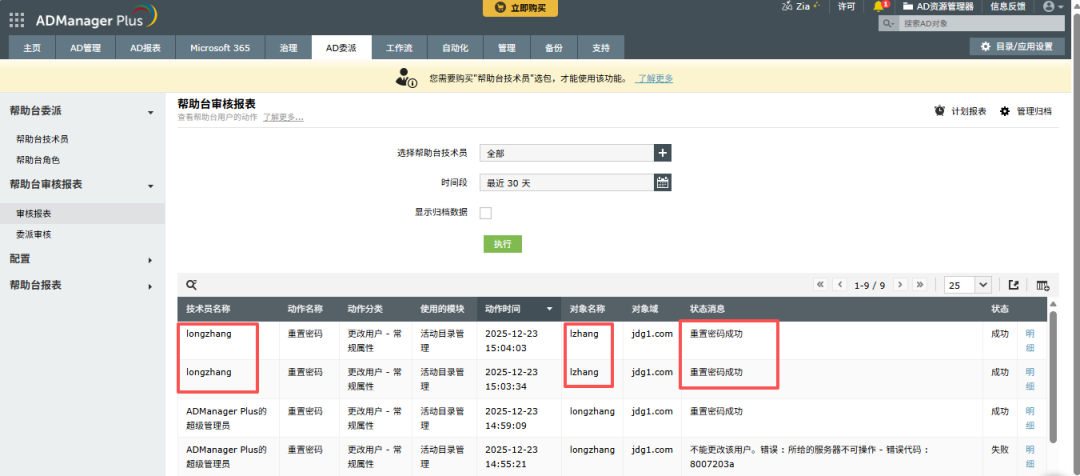The height and width of the screenshot is (476, 1080).
Task: Open 帮助台技术员 in sidebar
Action: tap(43, 139)
